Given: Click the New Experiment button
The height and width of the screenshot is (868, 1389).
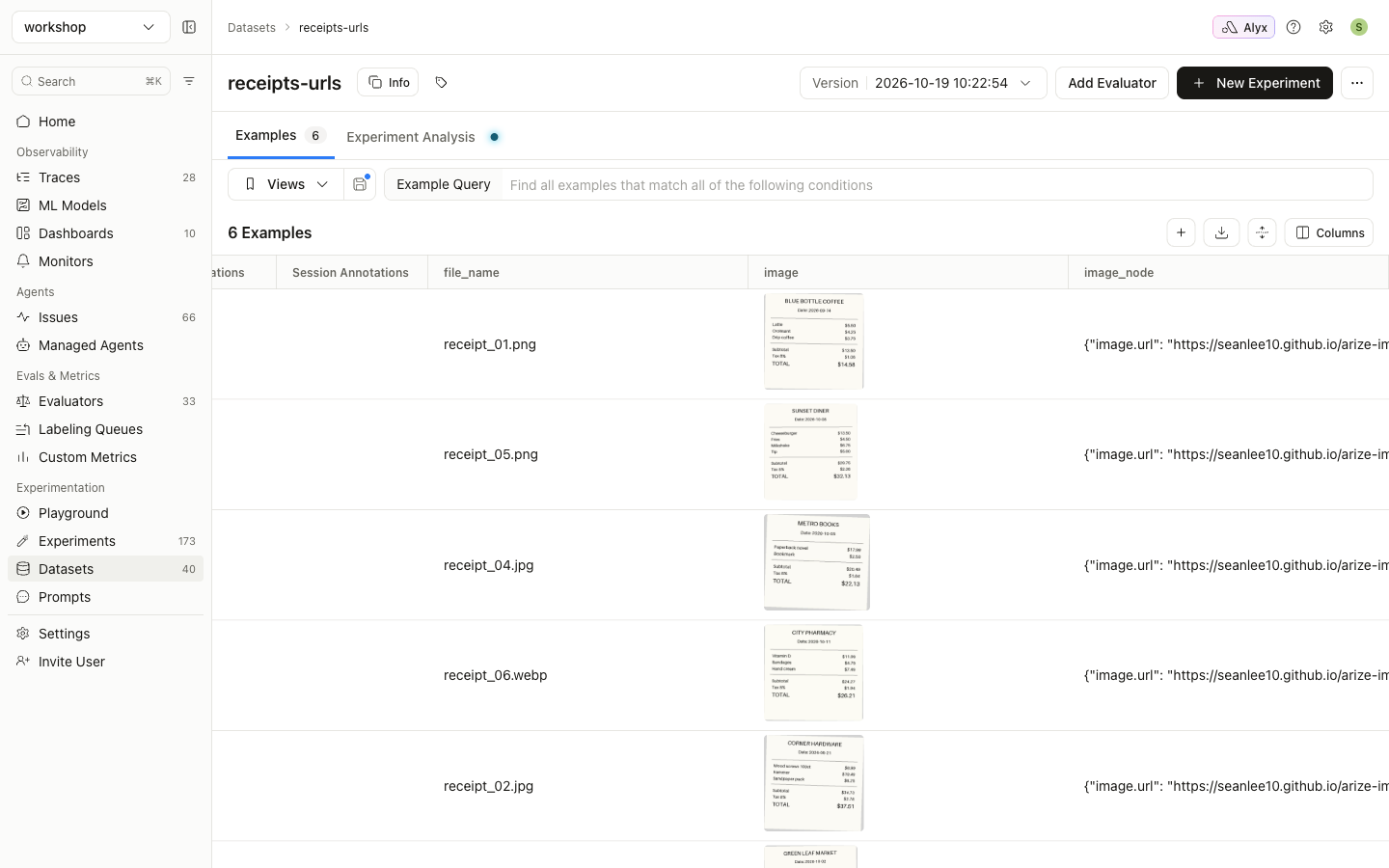Looking at the screenshot, I should tap(1255, 83).
